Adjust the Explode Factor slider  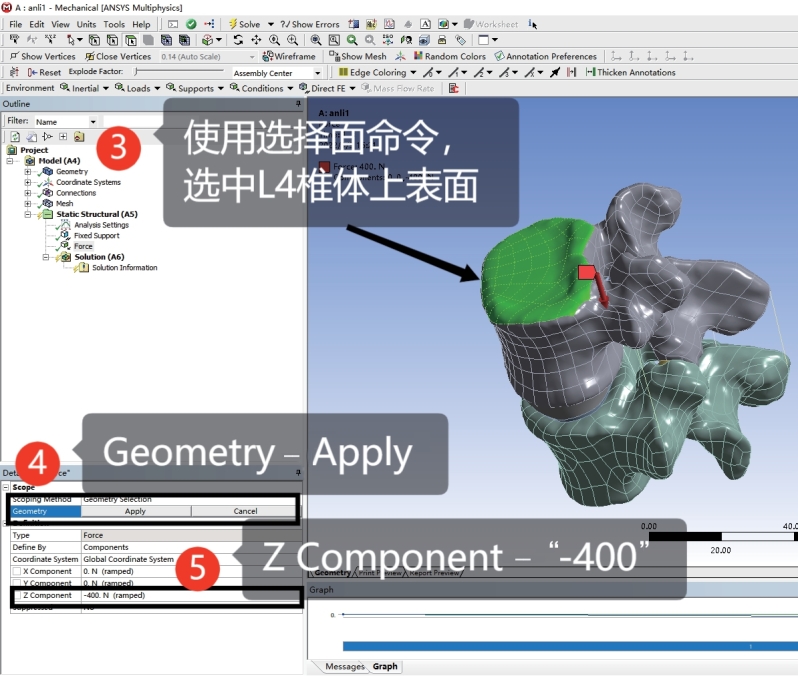179,71
